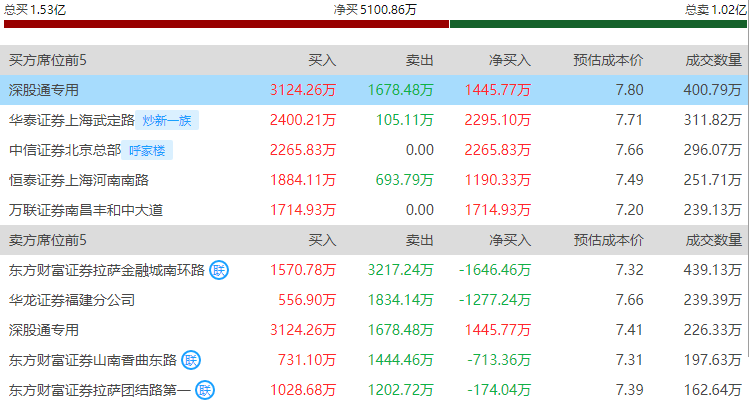This screenshot has width=749, height=403.
Task: Click the 2400.21万 buy value
Action: (303, 120)
